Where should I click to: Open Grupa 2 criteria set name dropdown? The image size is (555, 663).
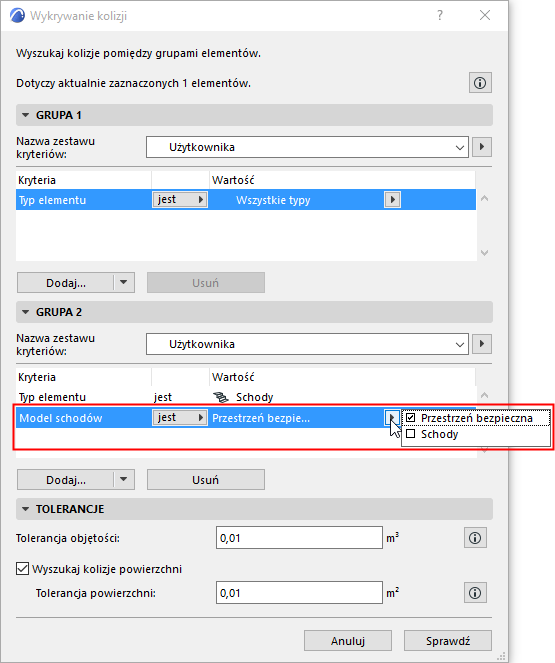point(307,344)
